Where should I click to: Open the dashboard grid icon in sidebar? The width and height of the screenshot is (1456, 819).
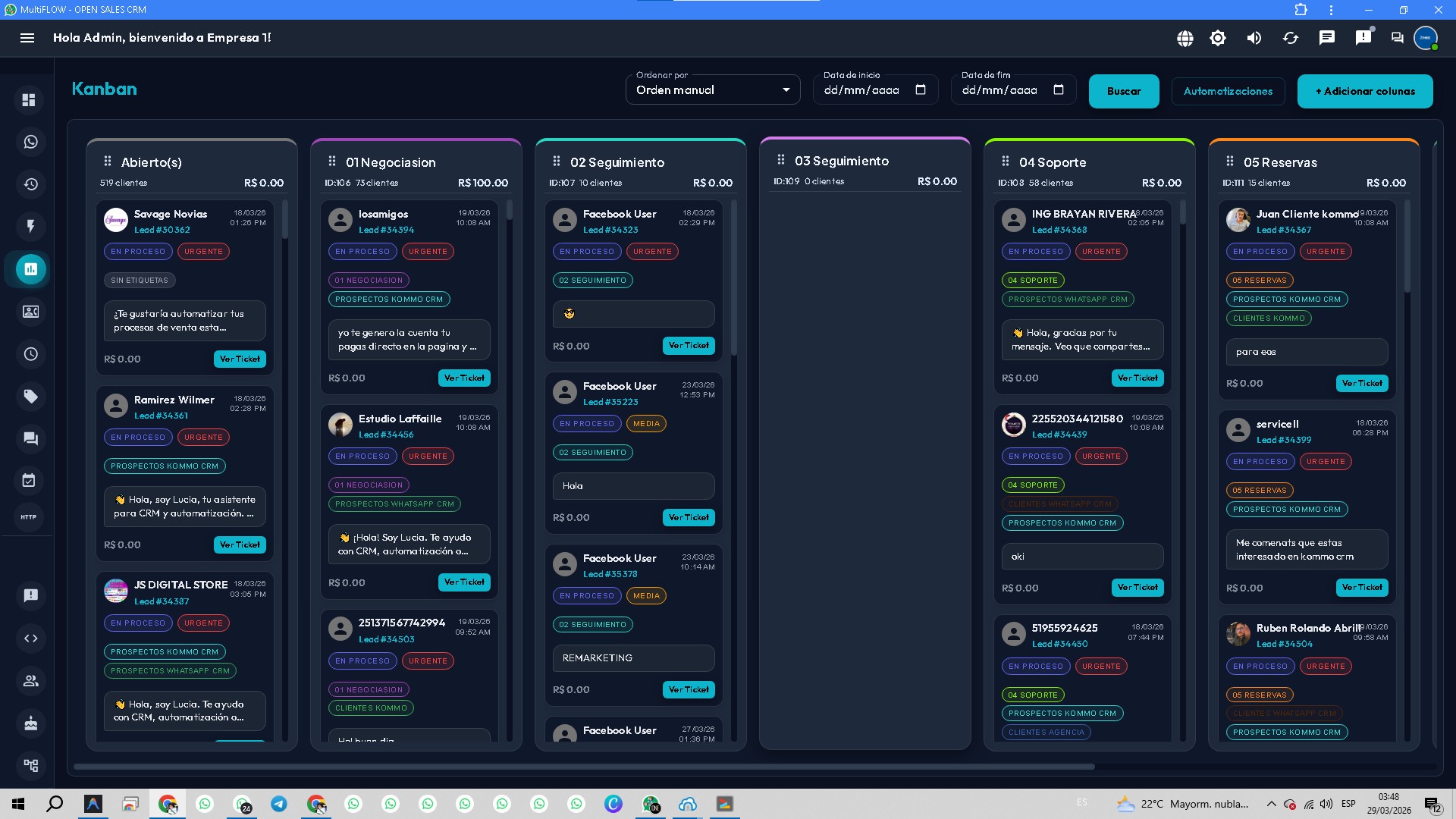[29, 100]
